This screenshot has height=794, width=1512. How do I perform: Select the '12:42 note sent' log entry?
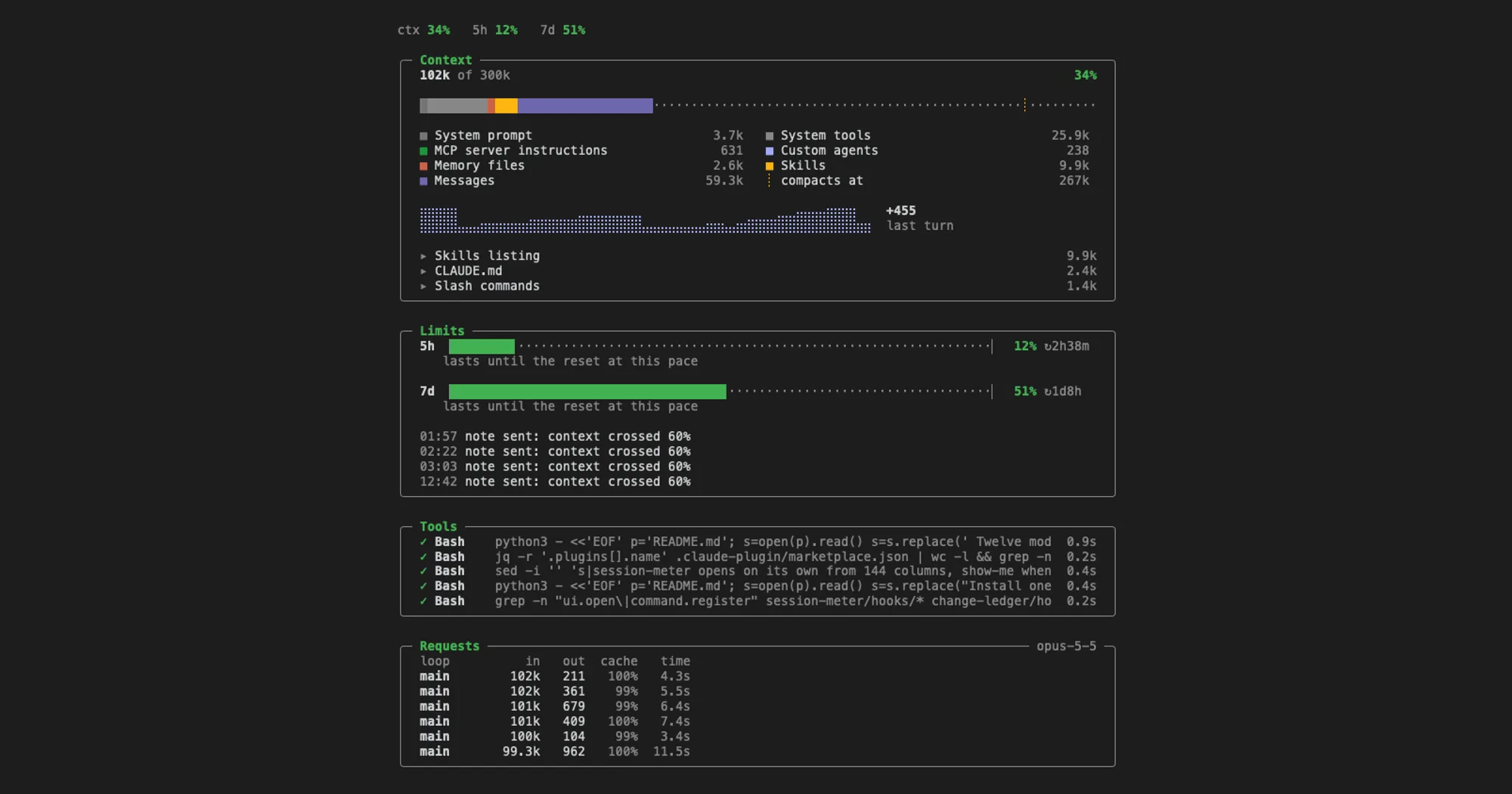tap(555, 482)
